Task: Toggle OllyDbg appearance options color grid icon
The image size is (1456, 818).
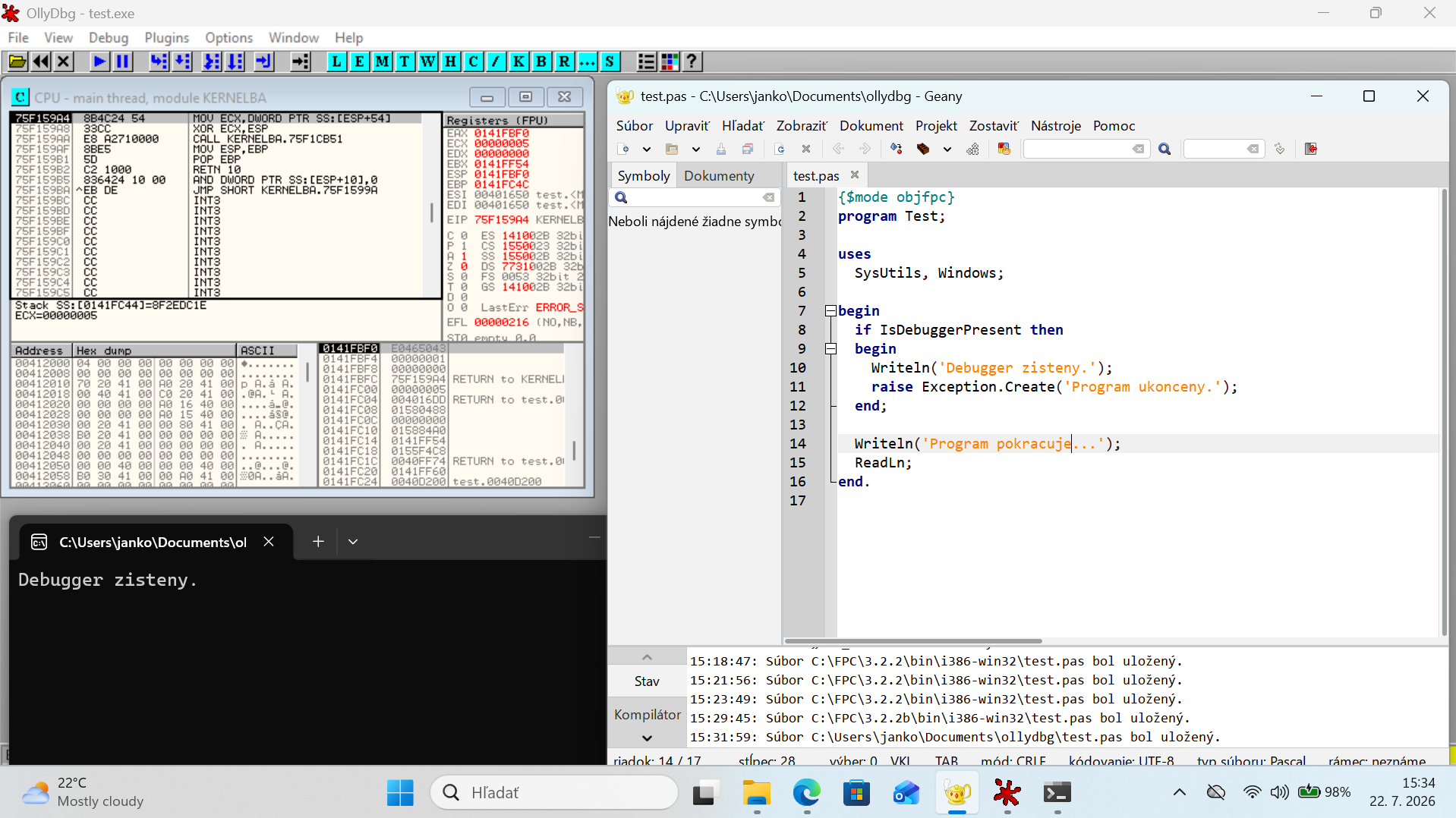Action: click(x=670, y=61)
